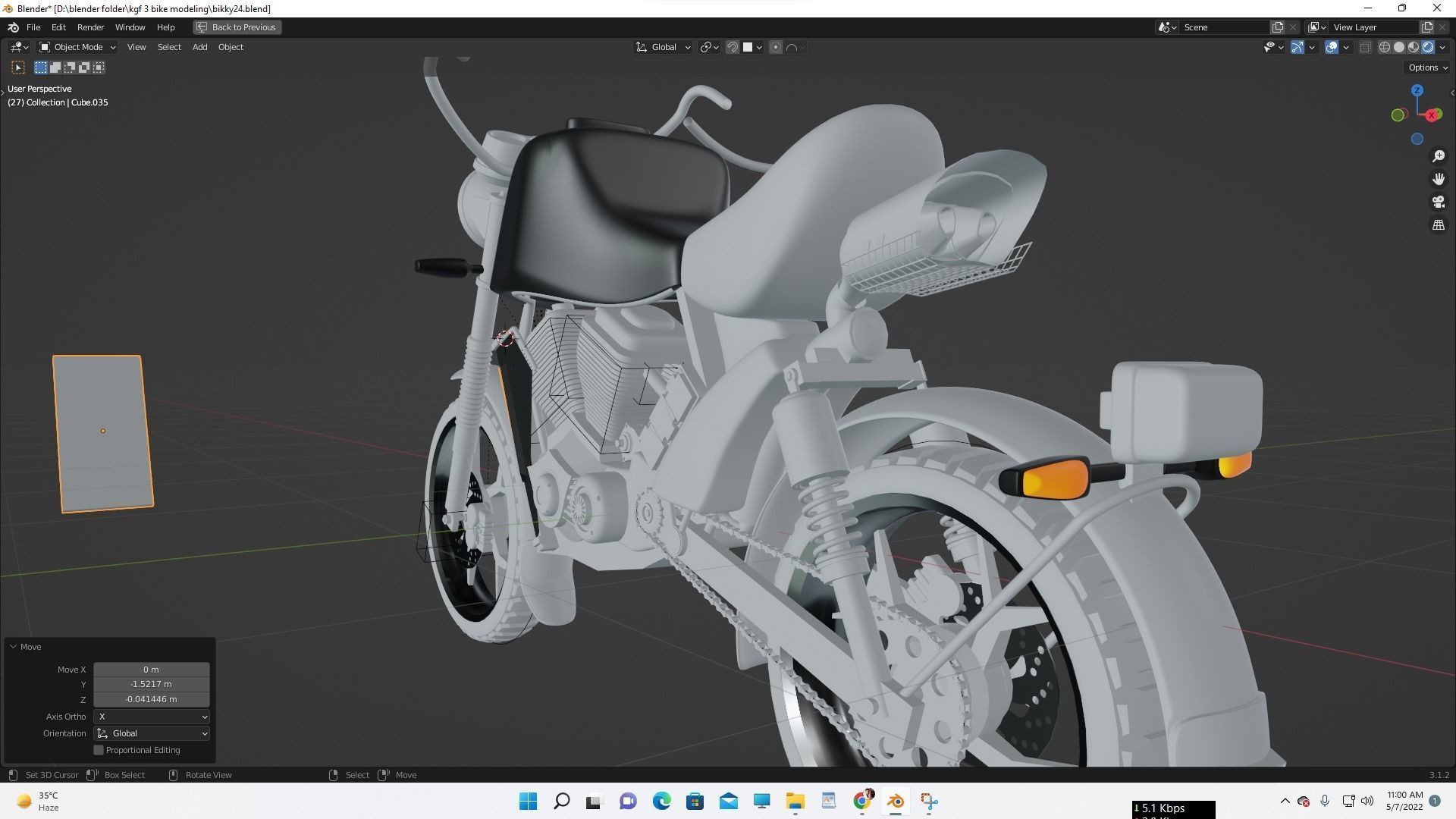Click the Snapping magnet icon

pos(731,47)
